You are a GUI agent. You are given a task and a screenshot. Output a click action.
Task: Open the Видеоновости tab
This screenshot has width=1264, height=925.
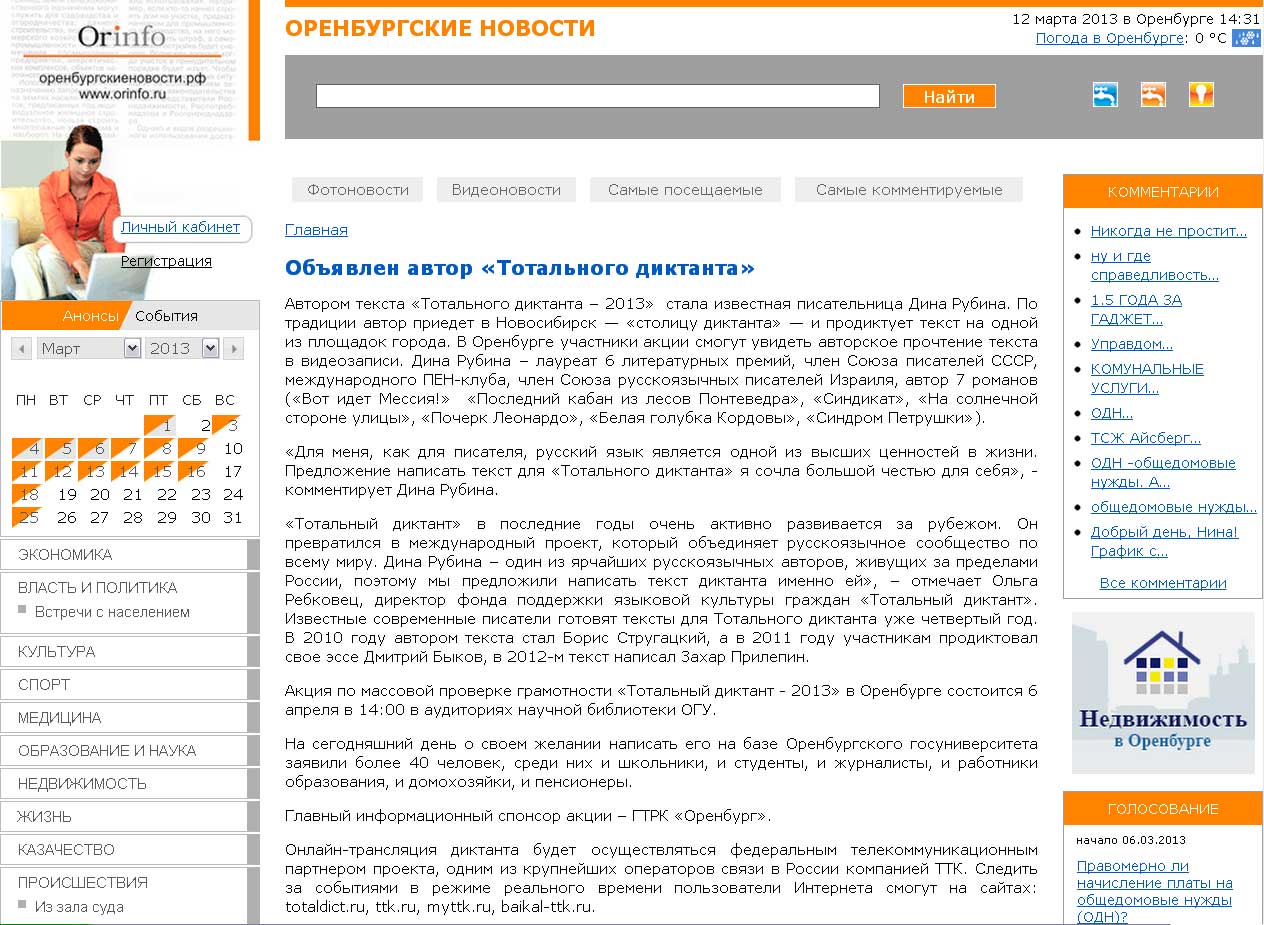(506, 190)
